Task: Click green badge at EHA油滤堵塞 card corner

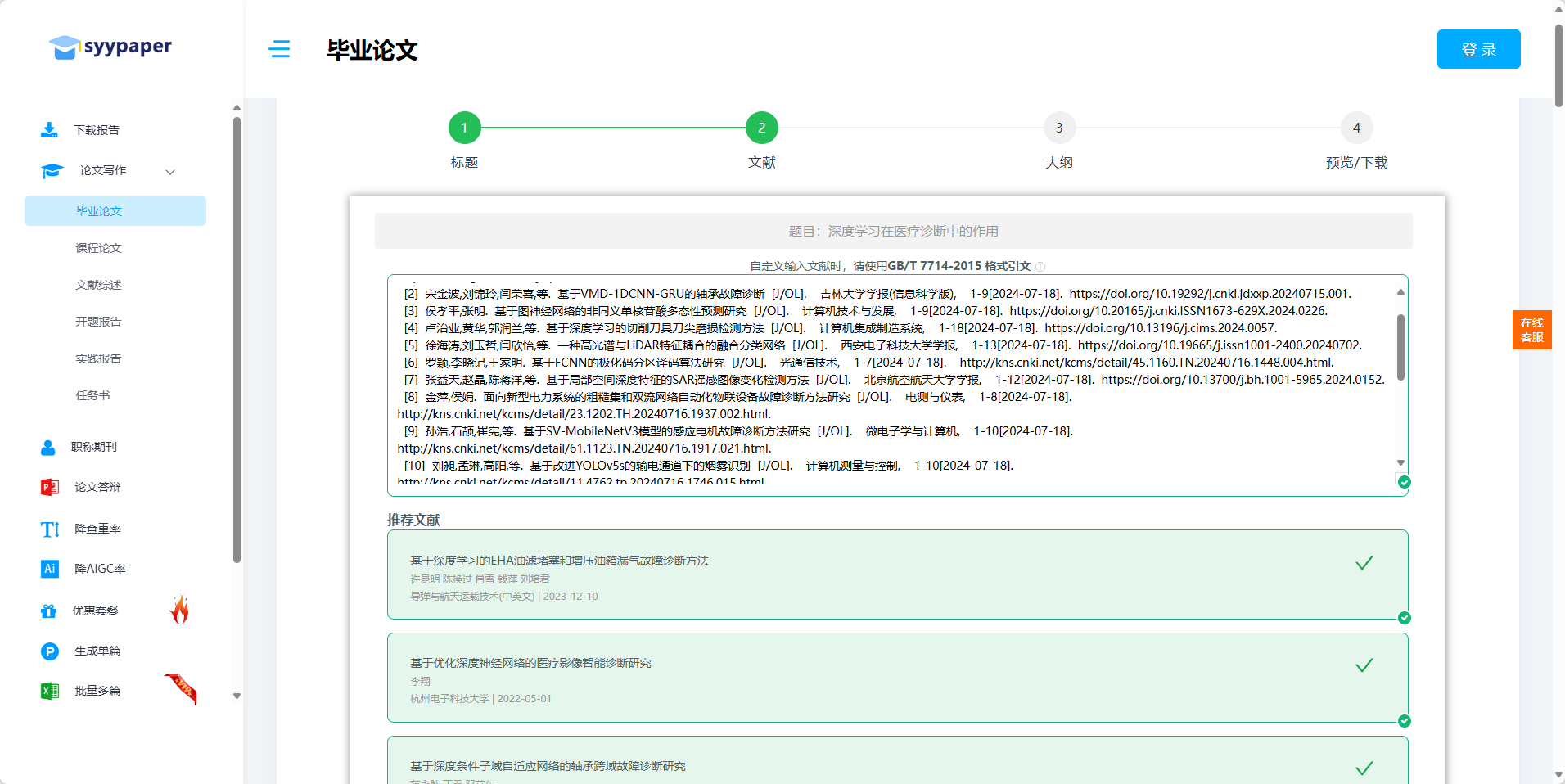Action: click(x=1405, y=618)
